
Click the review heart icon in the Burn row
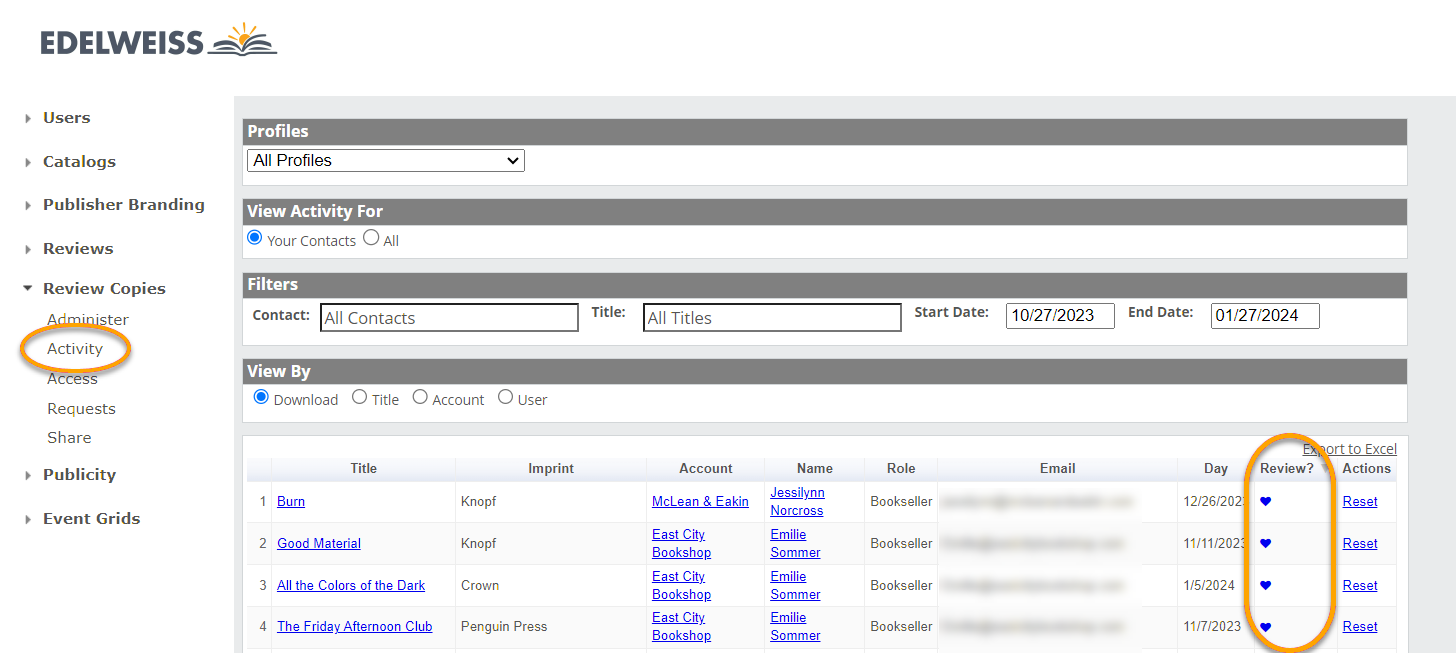1265,502
